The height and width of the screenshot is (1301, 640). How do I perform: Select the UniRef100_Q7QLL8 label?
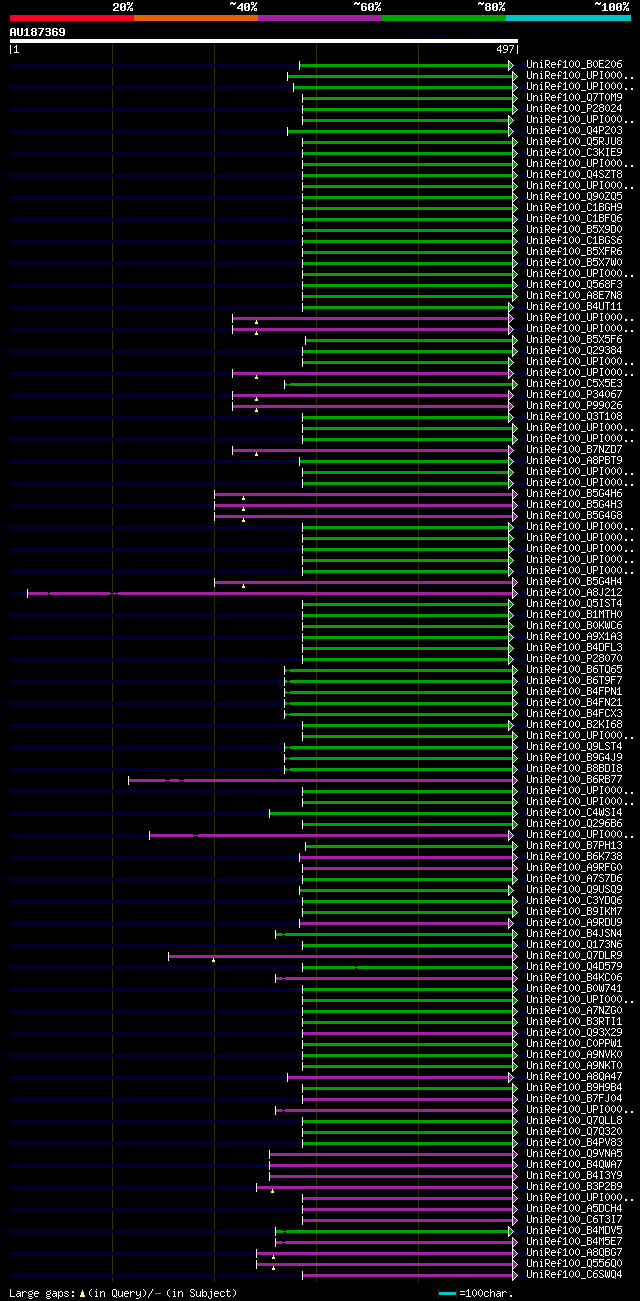575,1121
